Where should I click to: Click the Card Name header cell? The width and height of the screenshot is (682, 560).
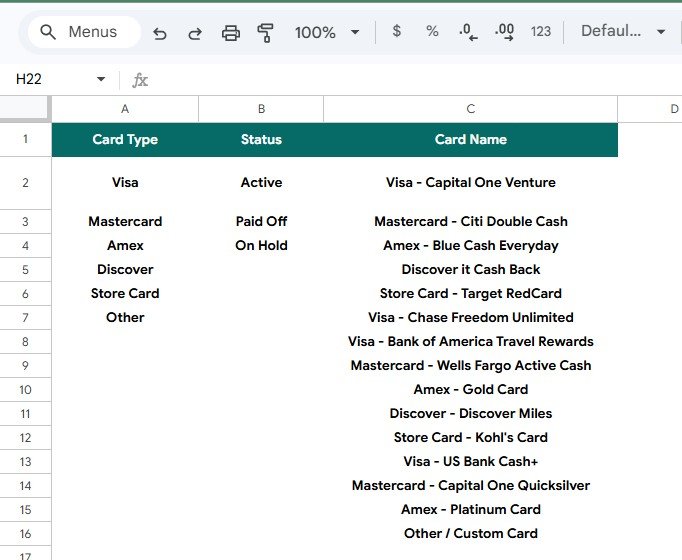coord(471,140)
